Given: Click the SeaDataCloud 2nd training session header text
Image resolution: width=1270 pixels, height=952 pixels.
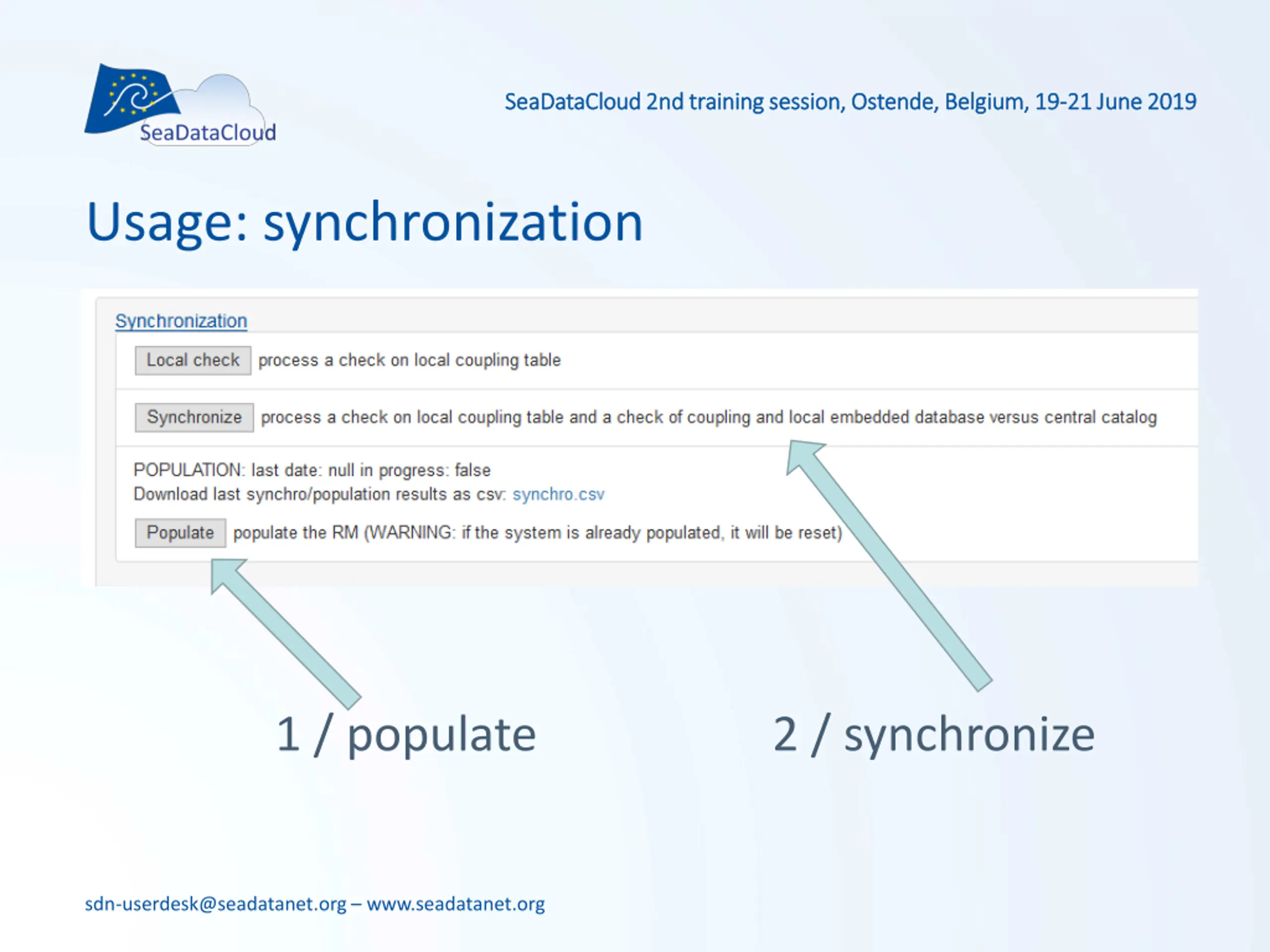Looking at the screenshot, I should pos(850,102).
